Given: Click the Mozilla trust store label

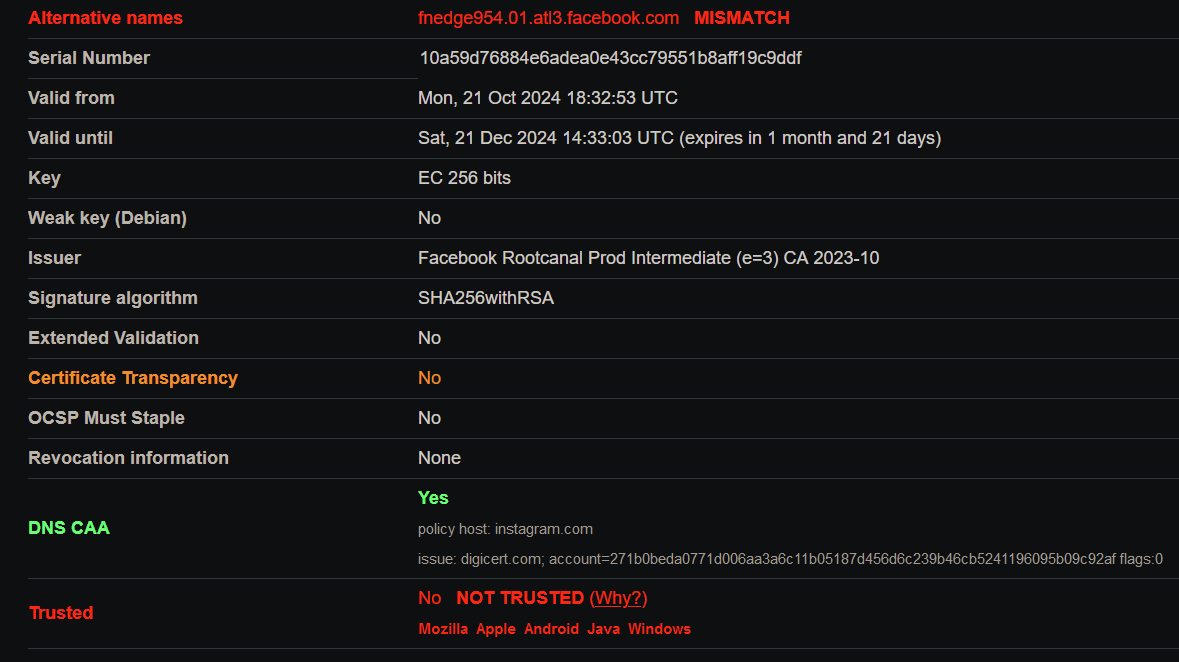Looking at the screenshot, I should click(x=443, y=629).
